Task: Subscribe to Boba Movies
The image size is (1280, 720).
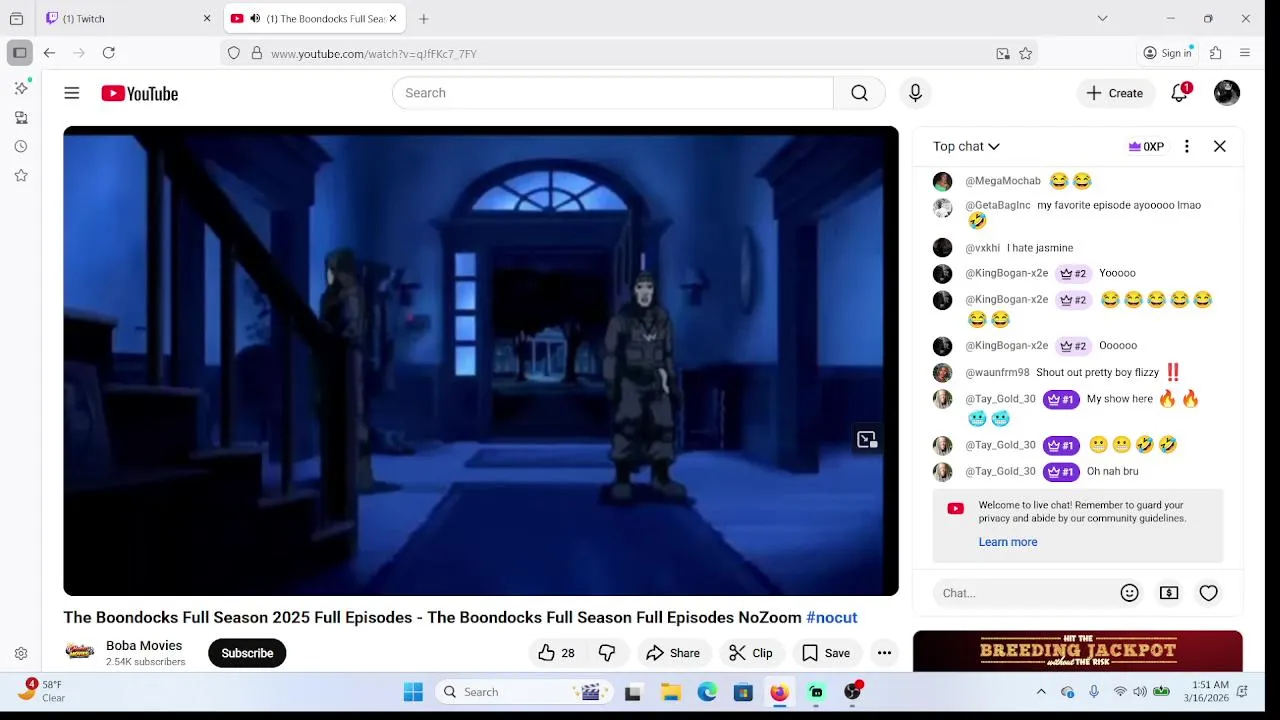Action: pyautogui.click(x=247, y=653)
